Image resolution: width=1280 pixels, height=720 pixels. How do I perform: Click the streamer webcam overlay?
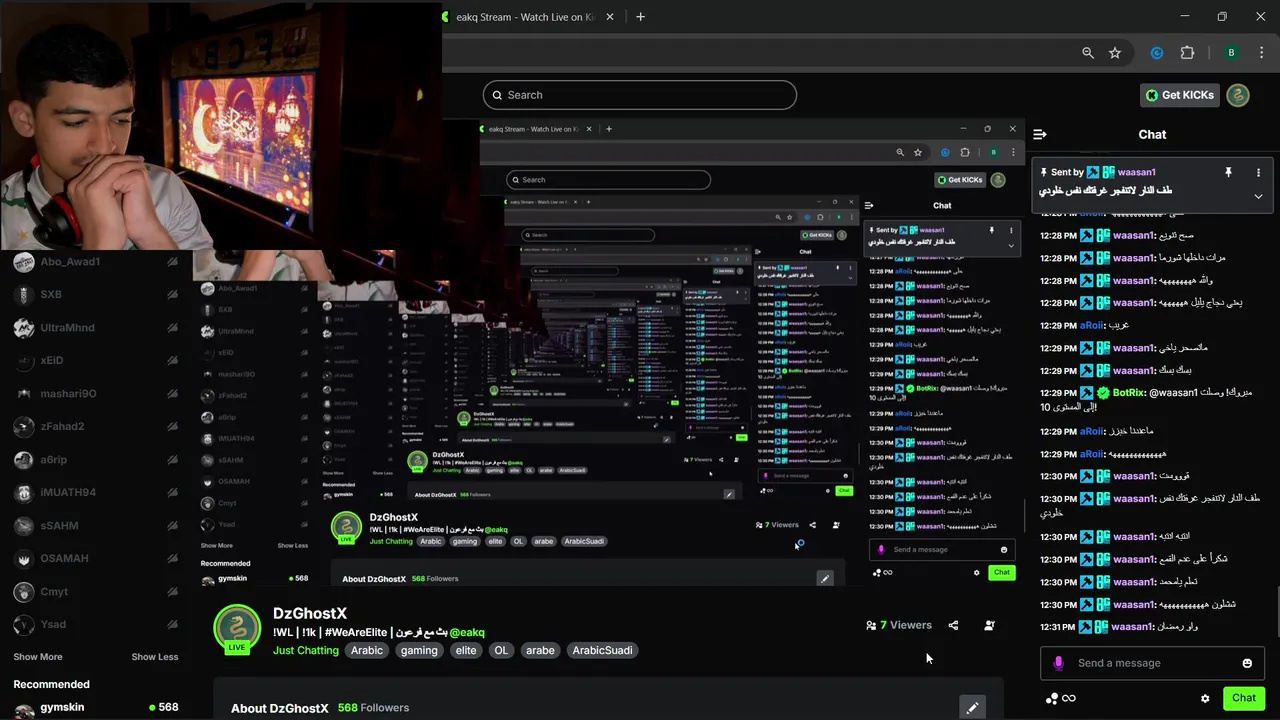pos(220,125)
